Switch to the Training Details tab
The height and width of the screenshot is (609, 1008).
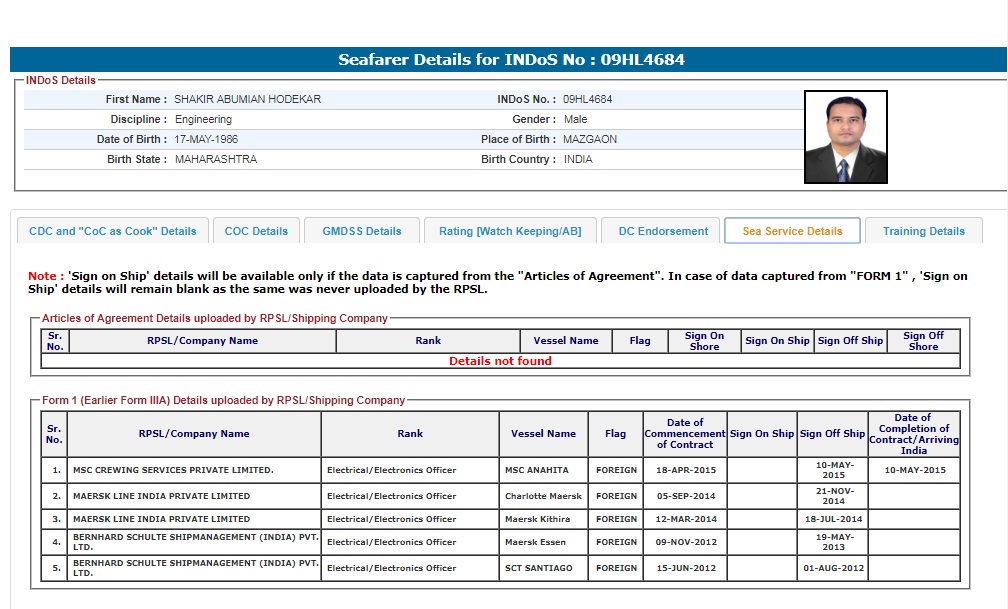pyautogui.click(x=923, y=231)
